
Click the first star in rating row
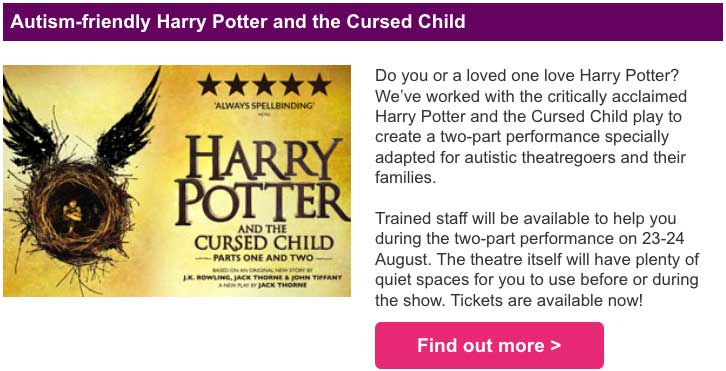(209, 85)
